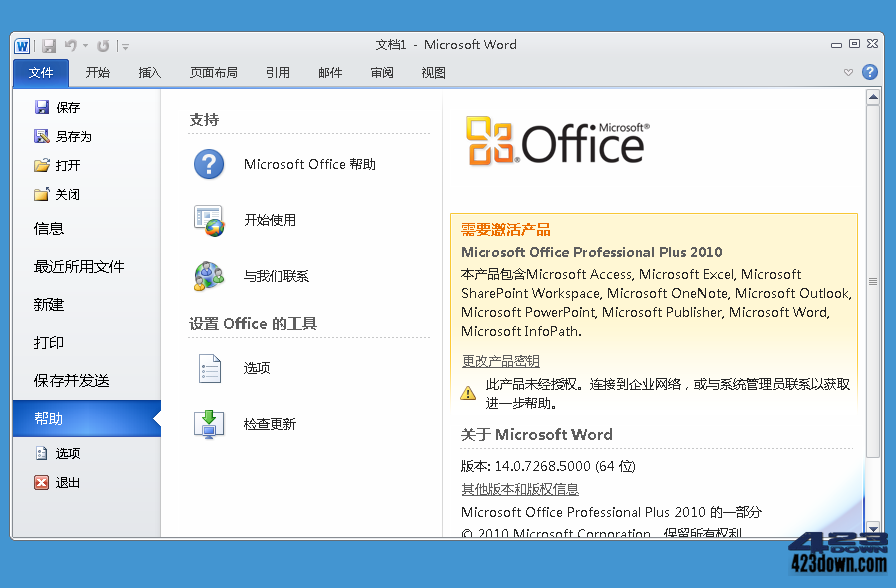Screen dimensions: 896x588
Task: Switch to the 页面布局 ribbon tab
Action: tap(214, 73)
